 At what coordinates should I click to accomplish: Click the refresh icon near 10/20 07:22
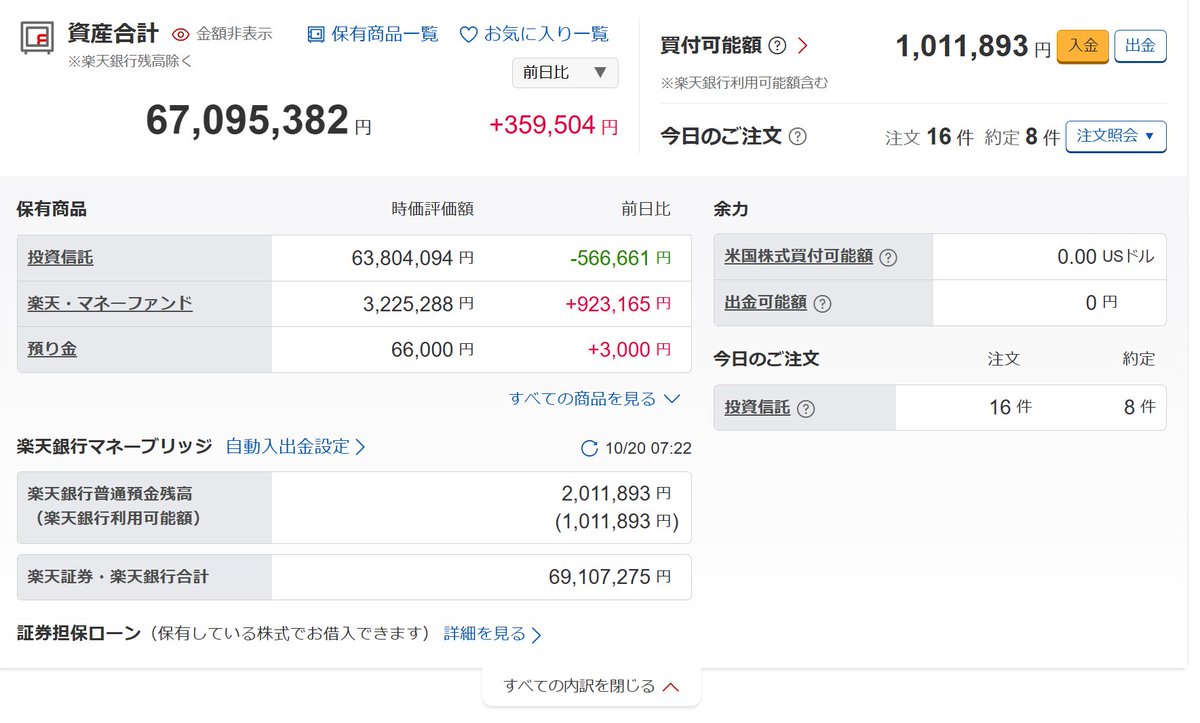(590, 448)
